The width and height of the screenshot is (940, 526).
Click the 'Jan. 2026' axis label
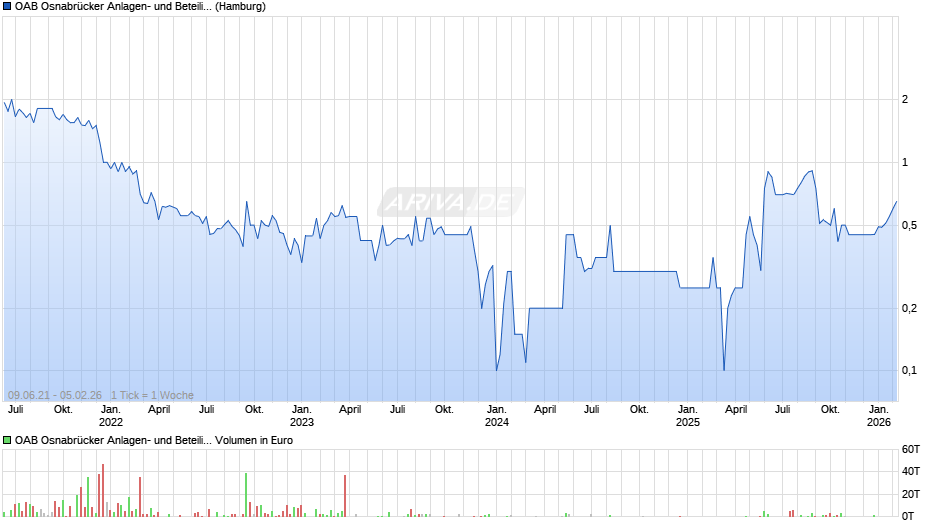coord(879,416)
